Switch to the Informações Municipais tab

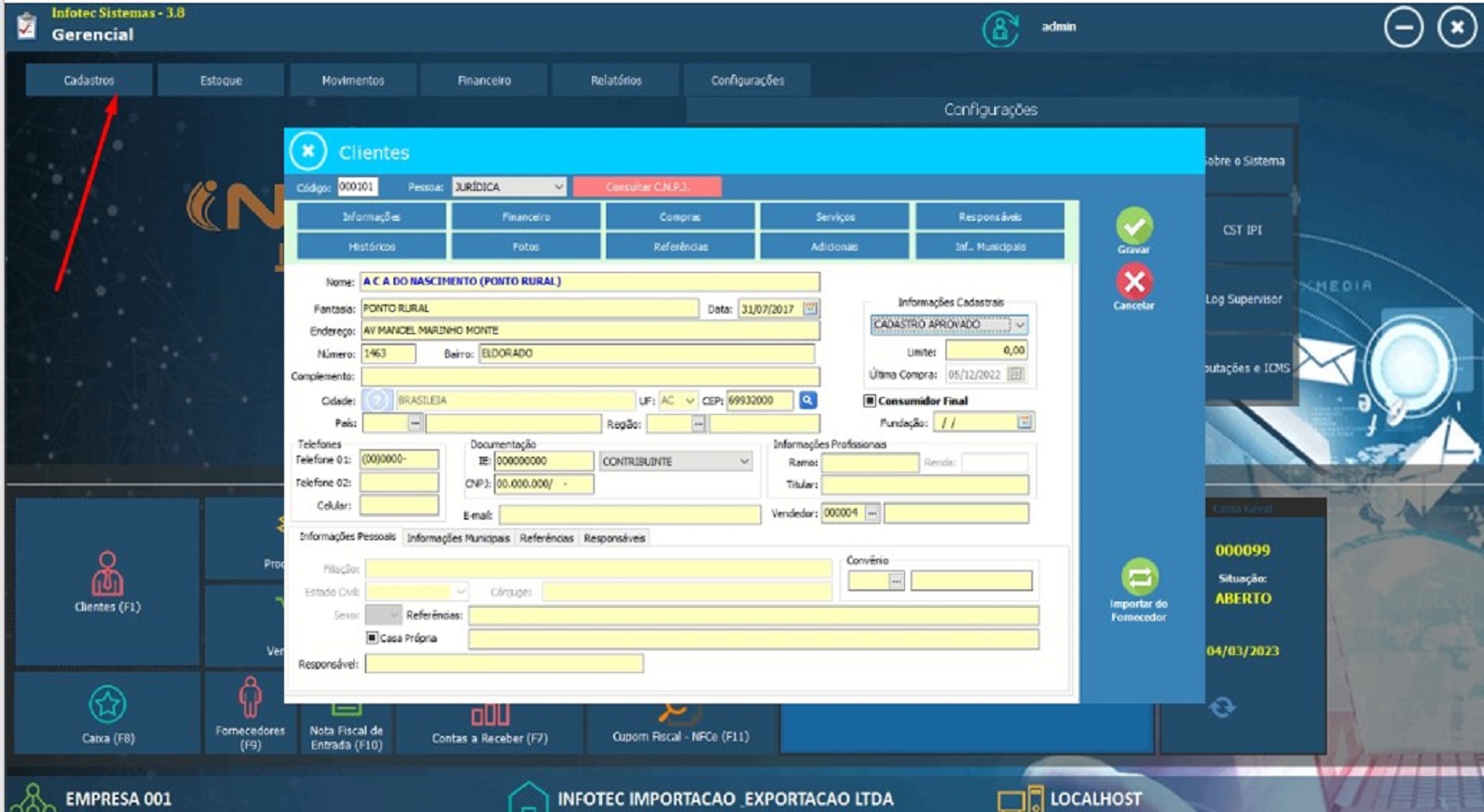click(458, 538)
